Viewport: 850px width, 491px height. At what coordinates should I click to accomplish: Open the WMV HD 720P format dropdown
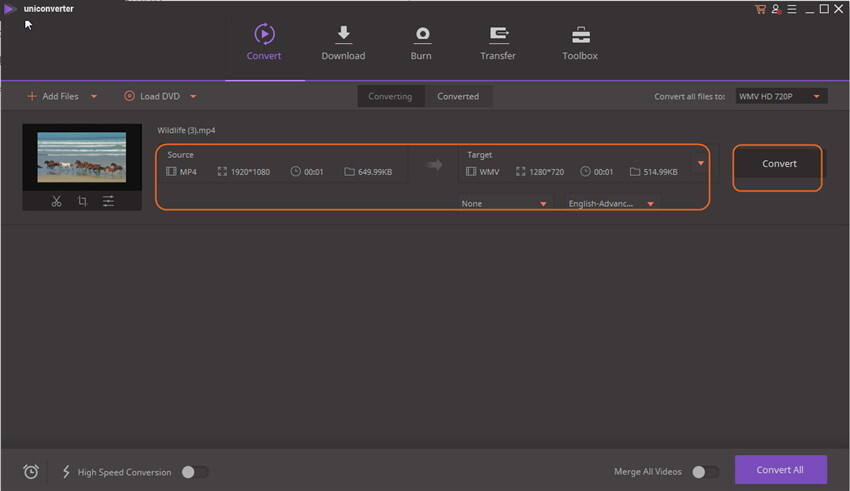781,96
